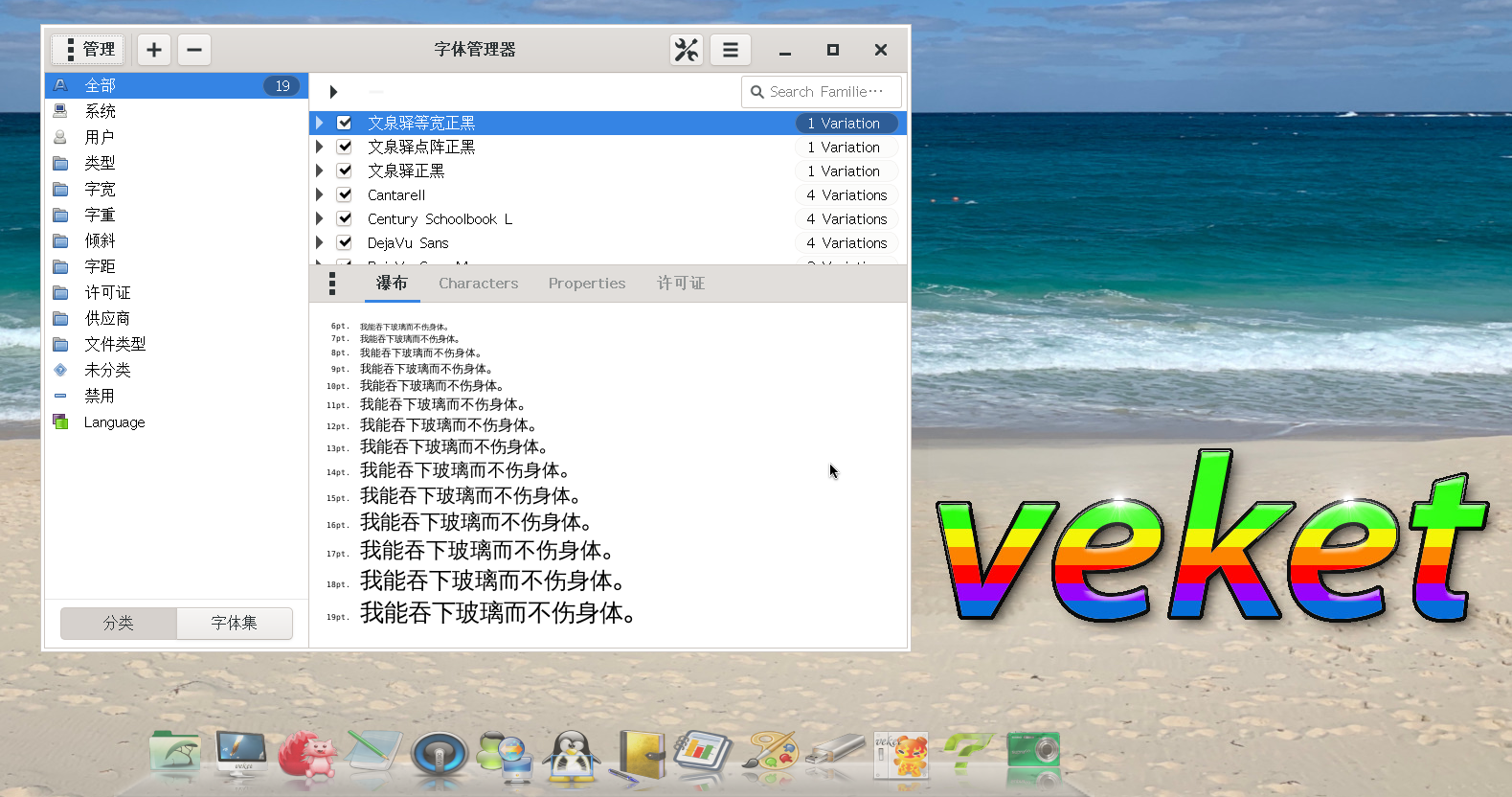The image size is (1512, 797).
Task: Switch to the 许可证 license tab
Action: (681, 284)
